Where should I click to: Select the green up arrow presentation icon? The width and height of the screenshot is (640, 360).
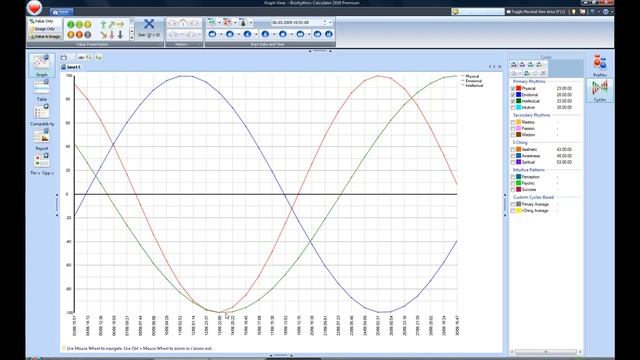click(x=103, y=25)
